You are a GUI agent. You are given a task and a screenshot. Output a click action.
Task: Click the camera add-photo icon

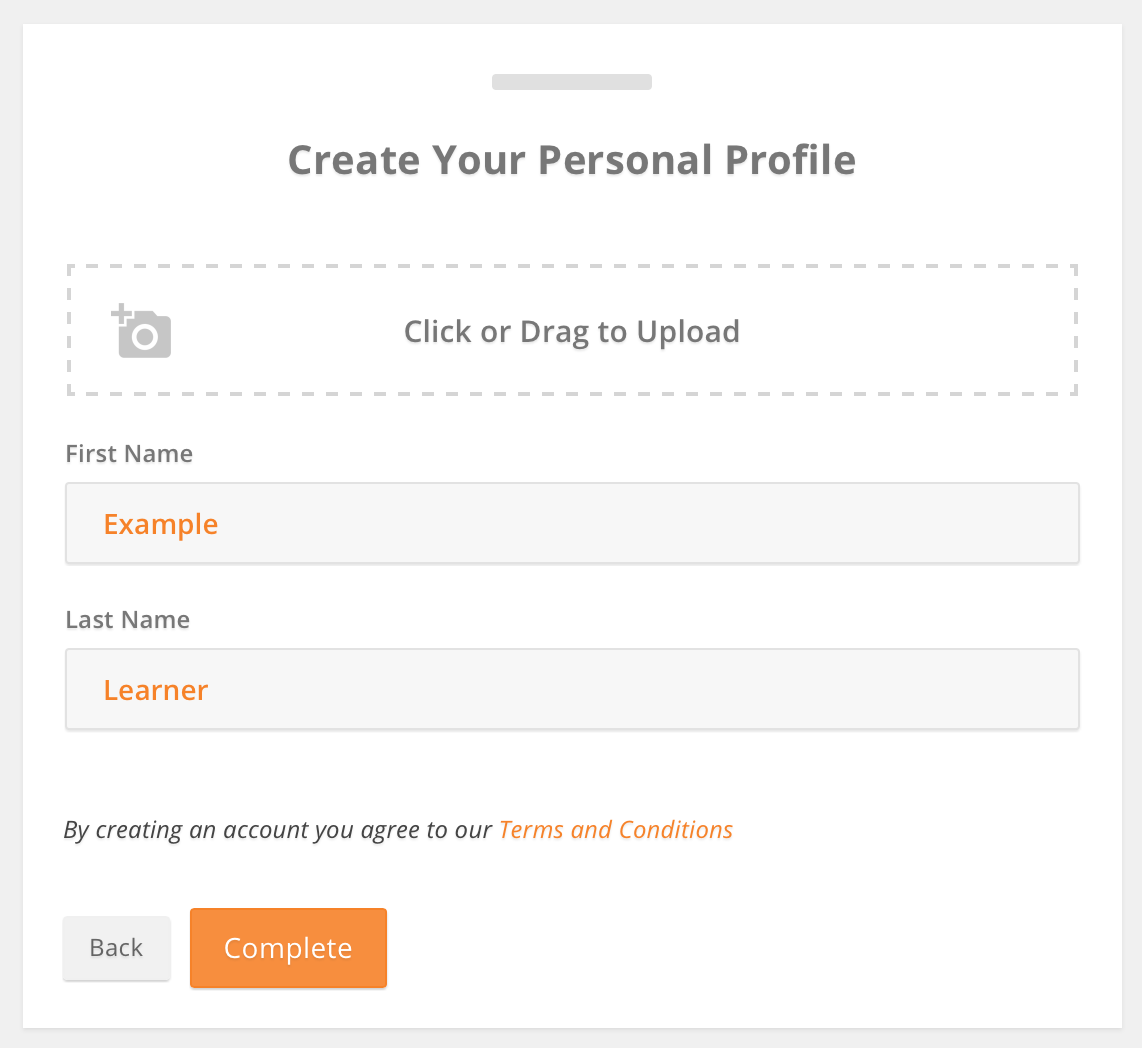point(141,331)
